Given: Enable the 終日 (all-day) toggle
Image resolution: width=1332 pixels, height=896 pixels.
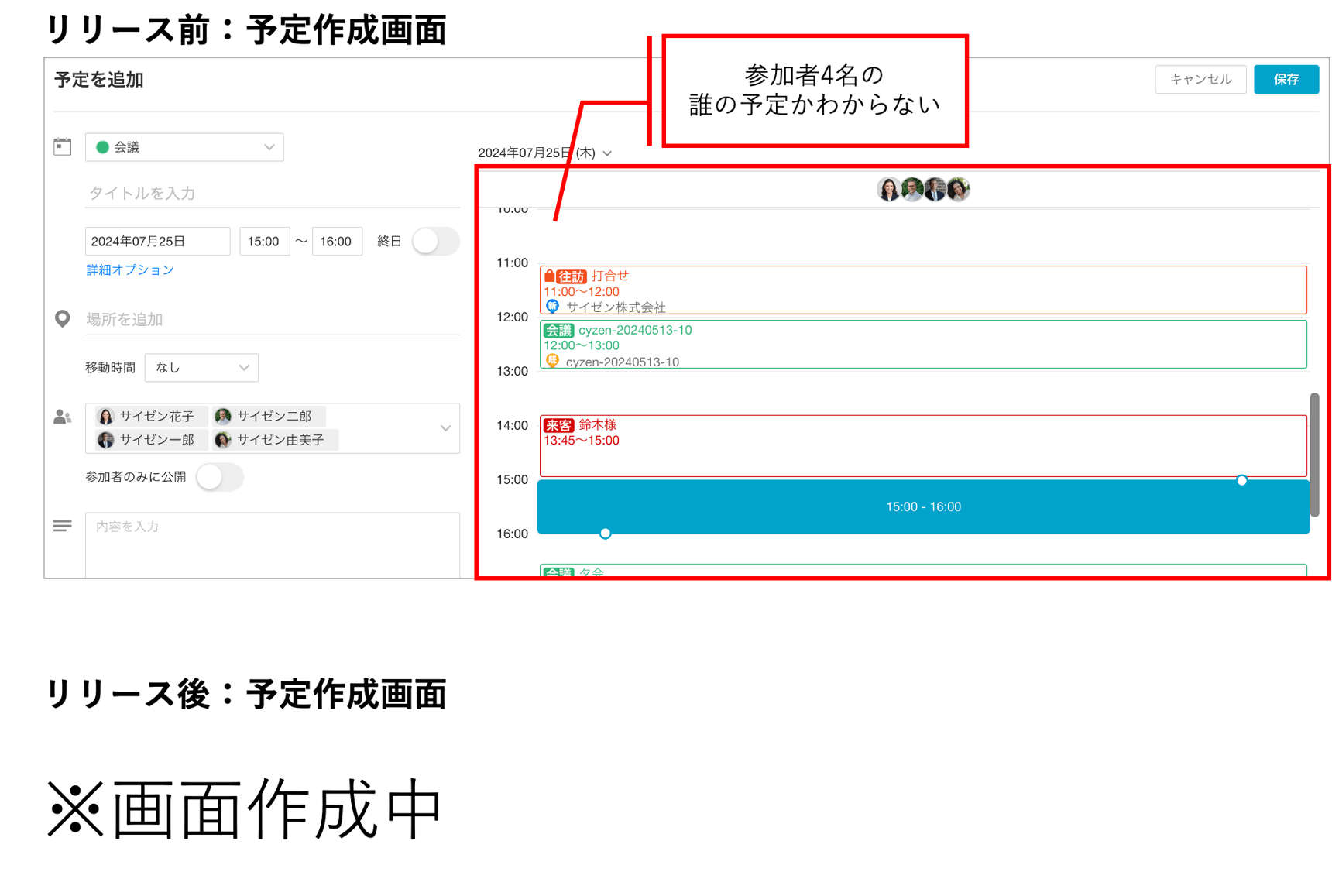Looking at the screenshot, I should pyautogui.click(x=435, y=241).
